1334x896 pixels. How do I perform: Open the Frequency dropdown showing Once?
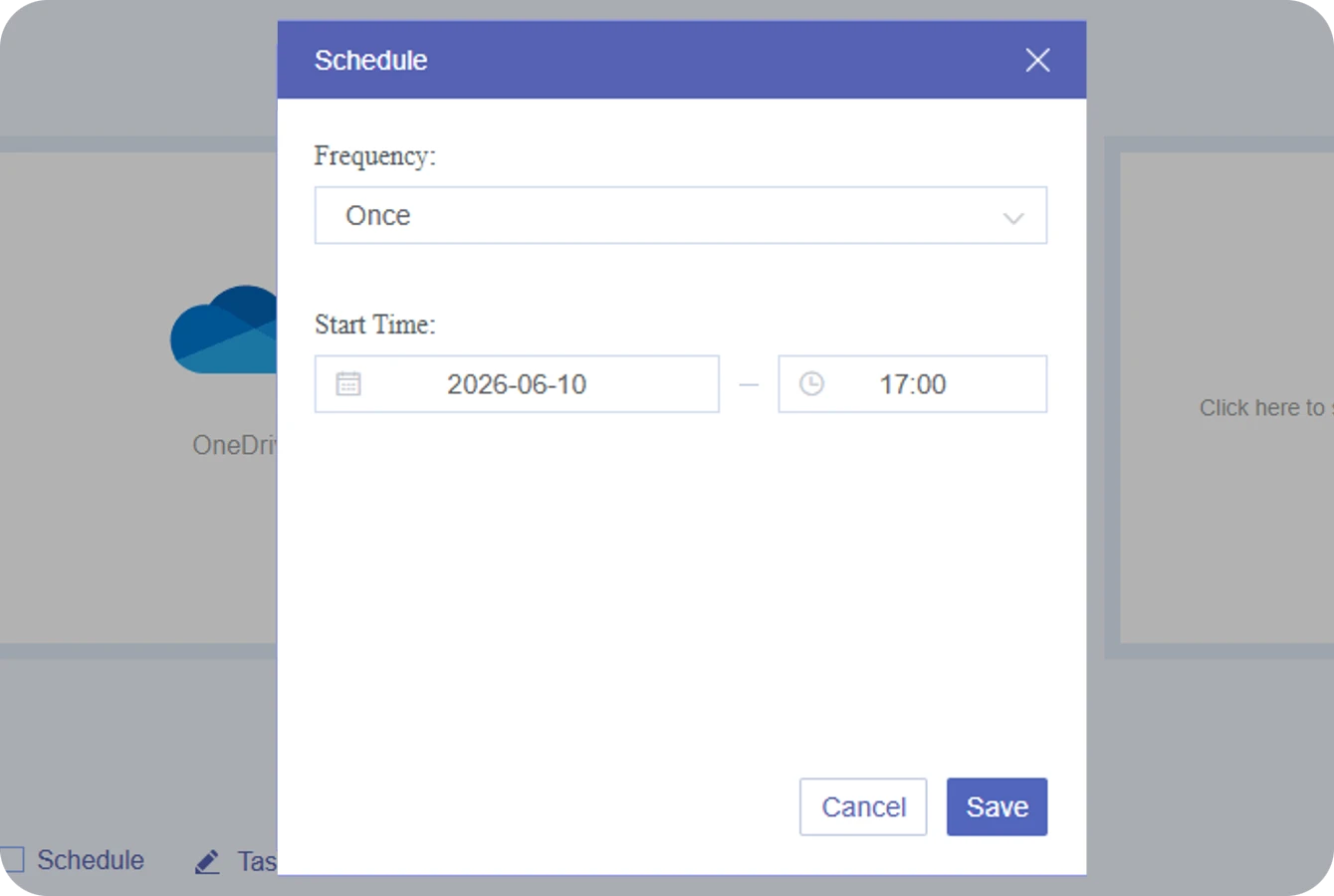click(x=681, y=215)
